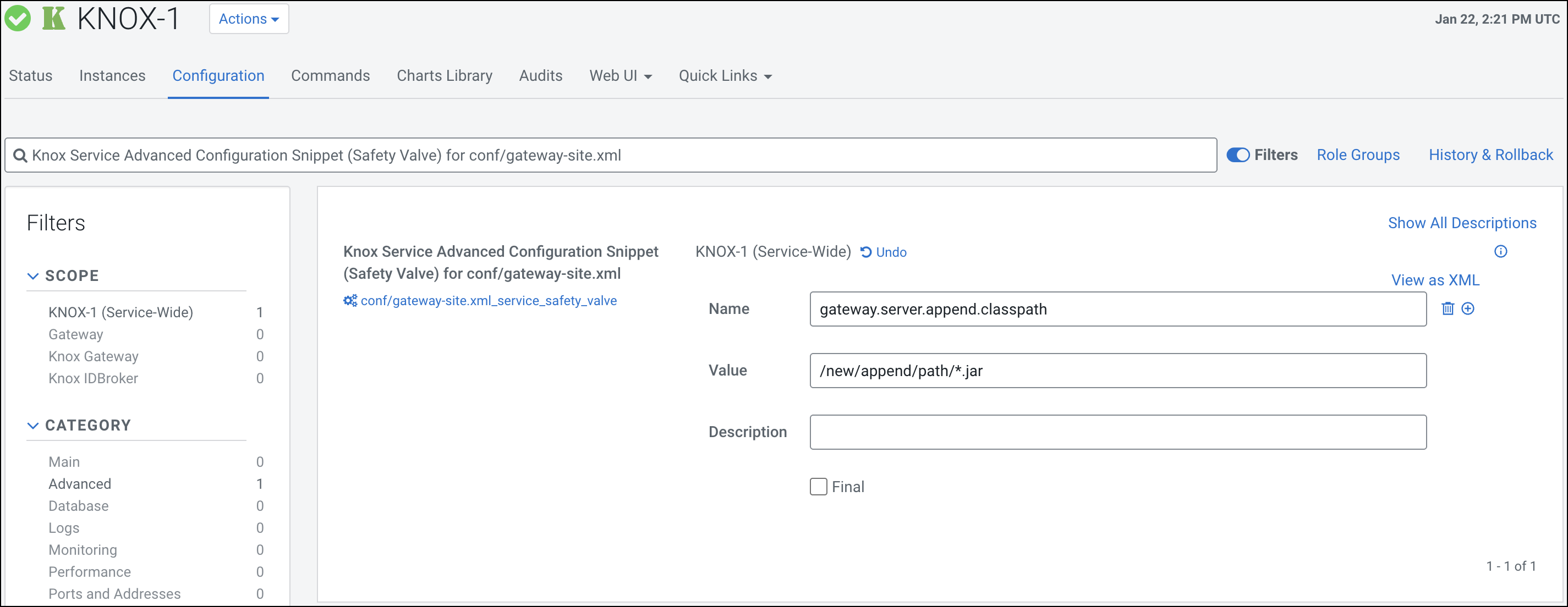
Task: Click the plus icon to add property
Action: (x=1467, y=309)
